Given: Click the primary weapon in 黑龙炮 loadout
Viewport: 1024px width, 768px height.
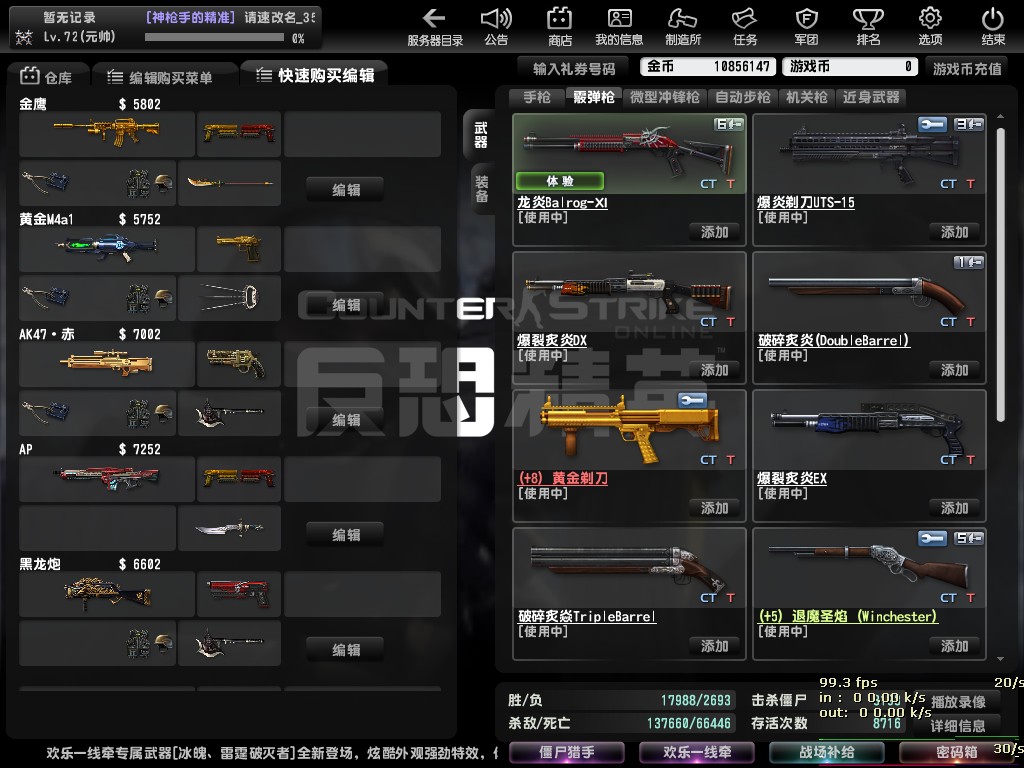Looking at the screenshot, I should pyautogui.click(x=106, y=594).
